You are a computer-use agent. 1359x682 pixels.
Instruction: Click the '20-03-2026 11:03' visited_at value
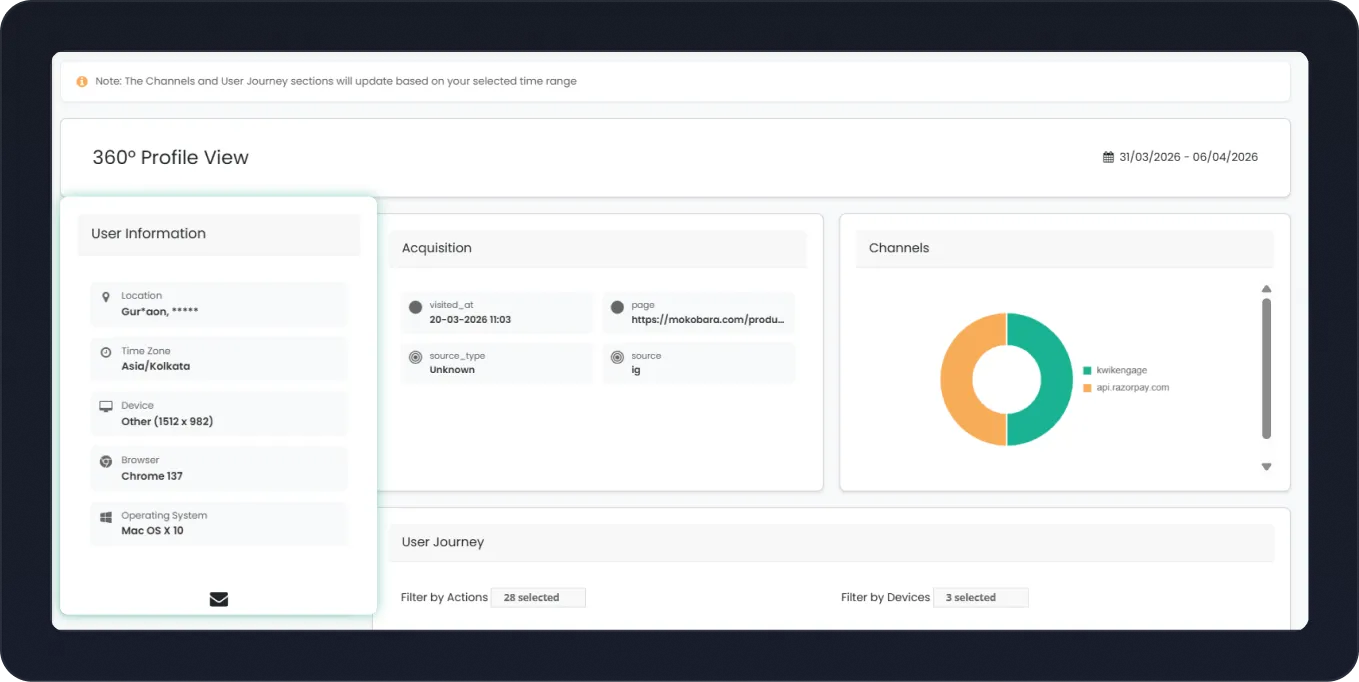click(471, 320)
